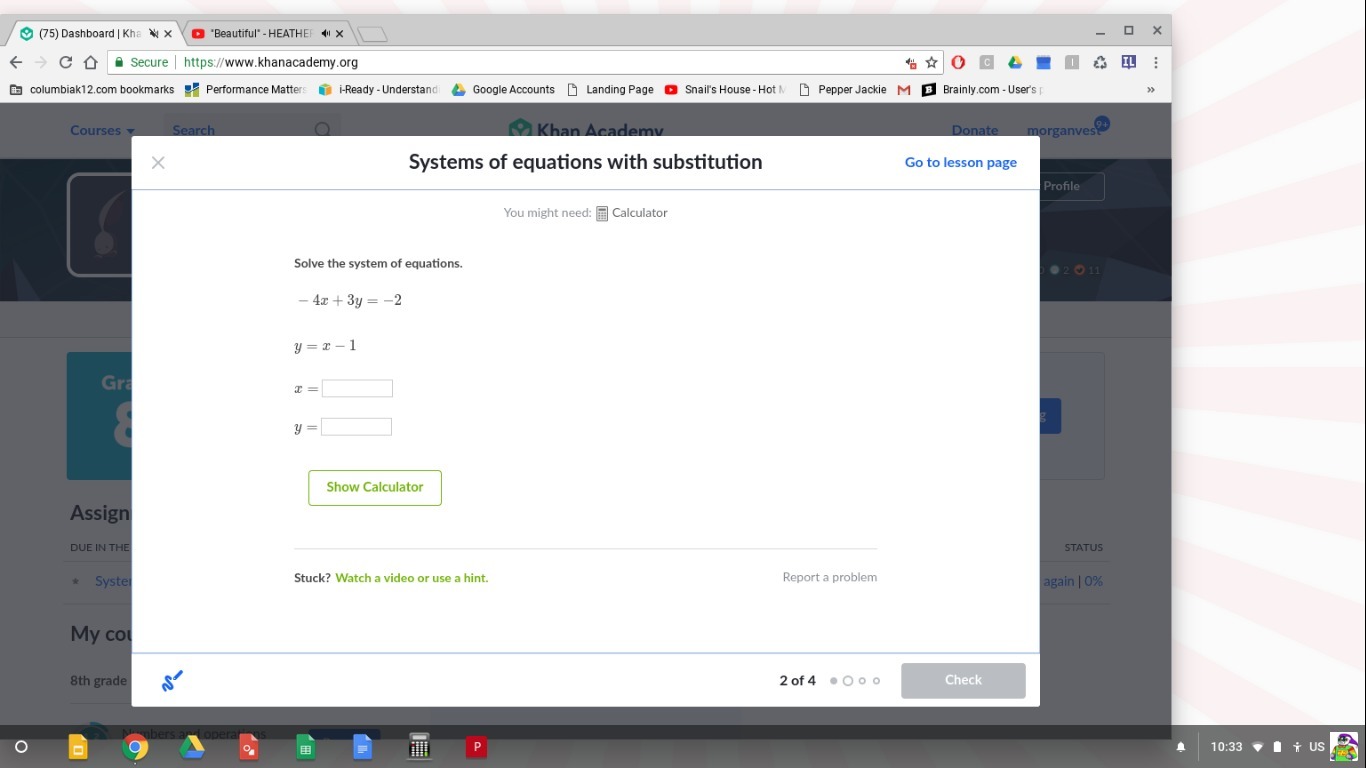This screenshot has height=768, width=1366.
Task: Open the red P app on the shelf
Action: point(477,746)
